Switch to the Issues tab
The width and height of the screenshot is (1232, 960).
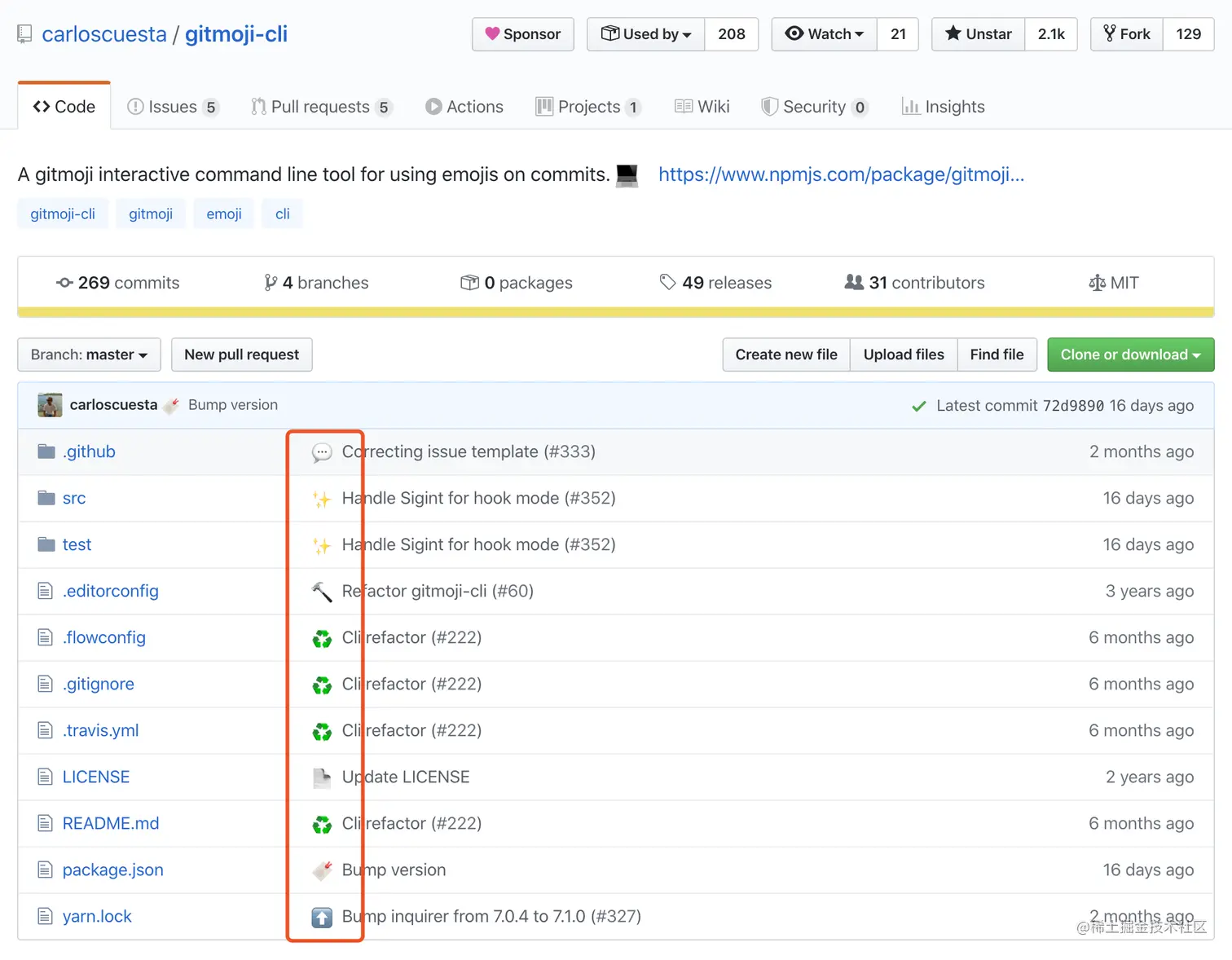point(173,107)
